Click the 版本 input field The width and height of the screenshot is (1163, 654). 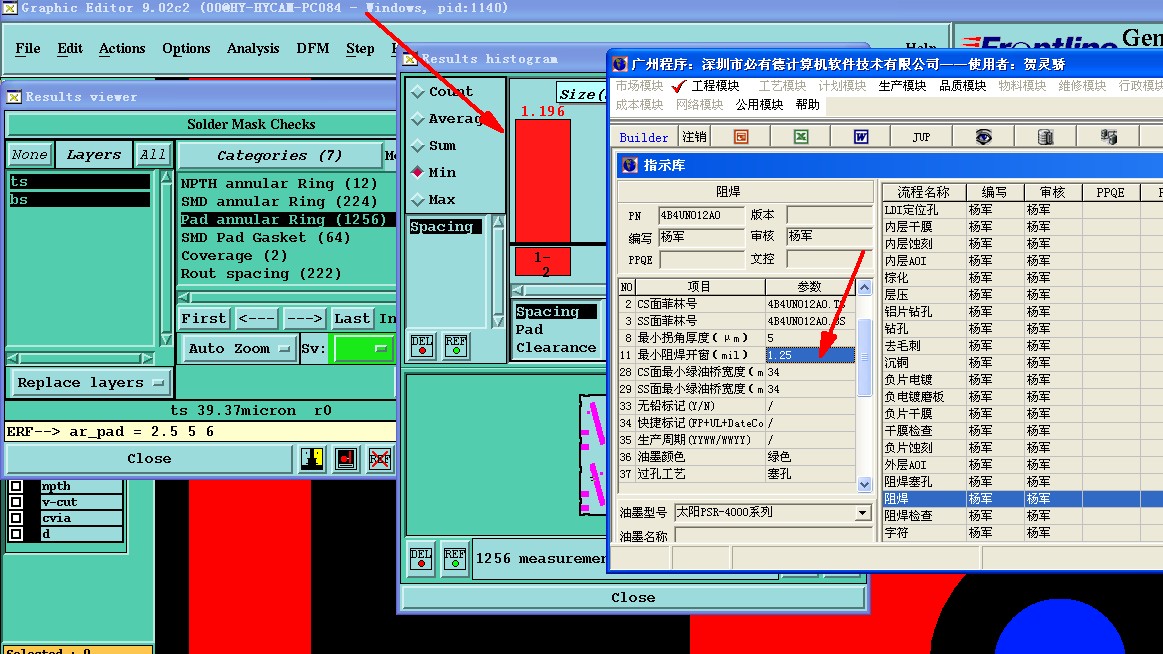pos(828,215)
